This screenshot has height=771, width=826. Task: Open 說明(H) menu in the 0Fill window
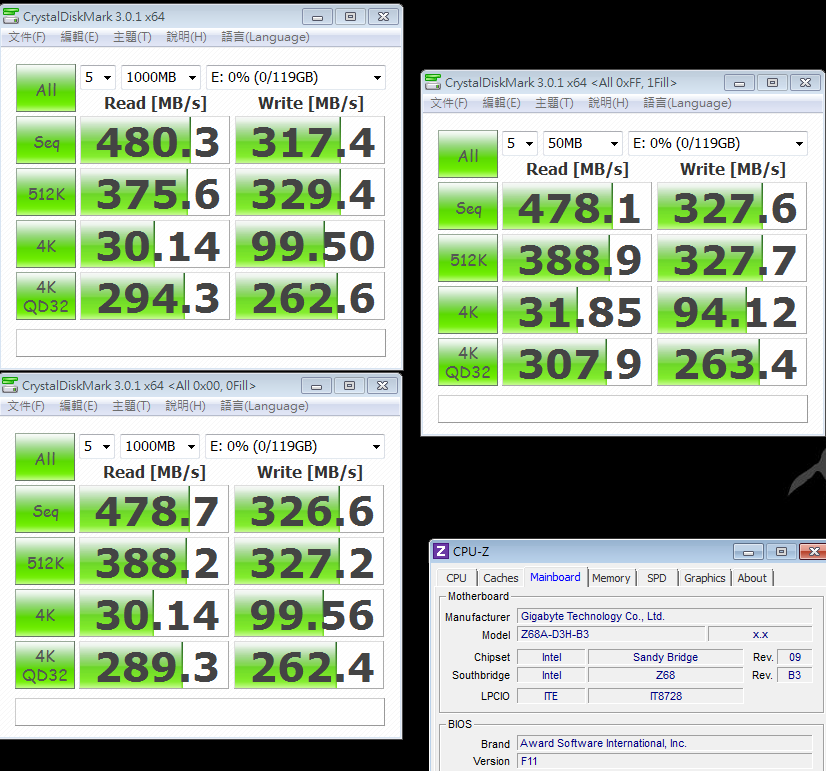pos(185,406)
